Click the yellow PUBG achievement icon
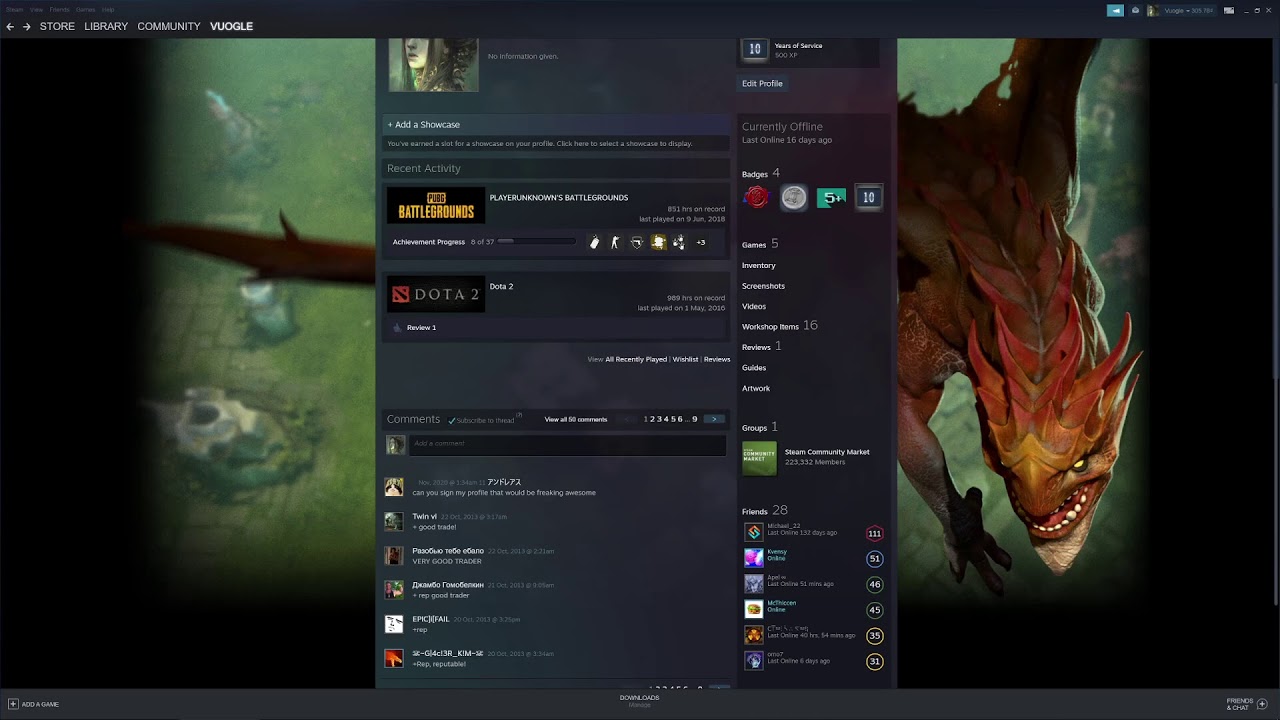 [x=658, y=242]
